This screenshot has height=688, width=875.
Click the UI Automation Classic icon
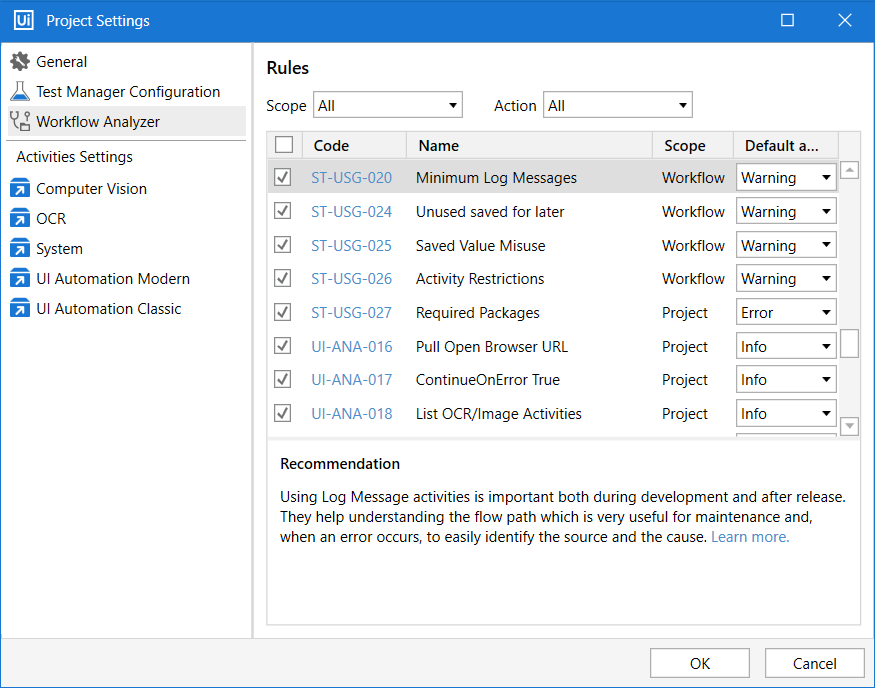[20, 309]
